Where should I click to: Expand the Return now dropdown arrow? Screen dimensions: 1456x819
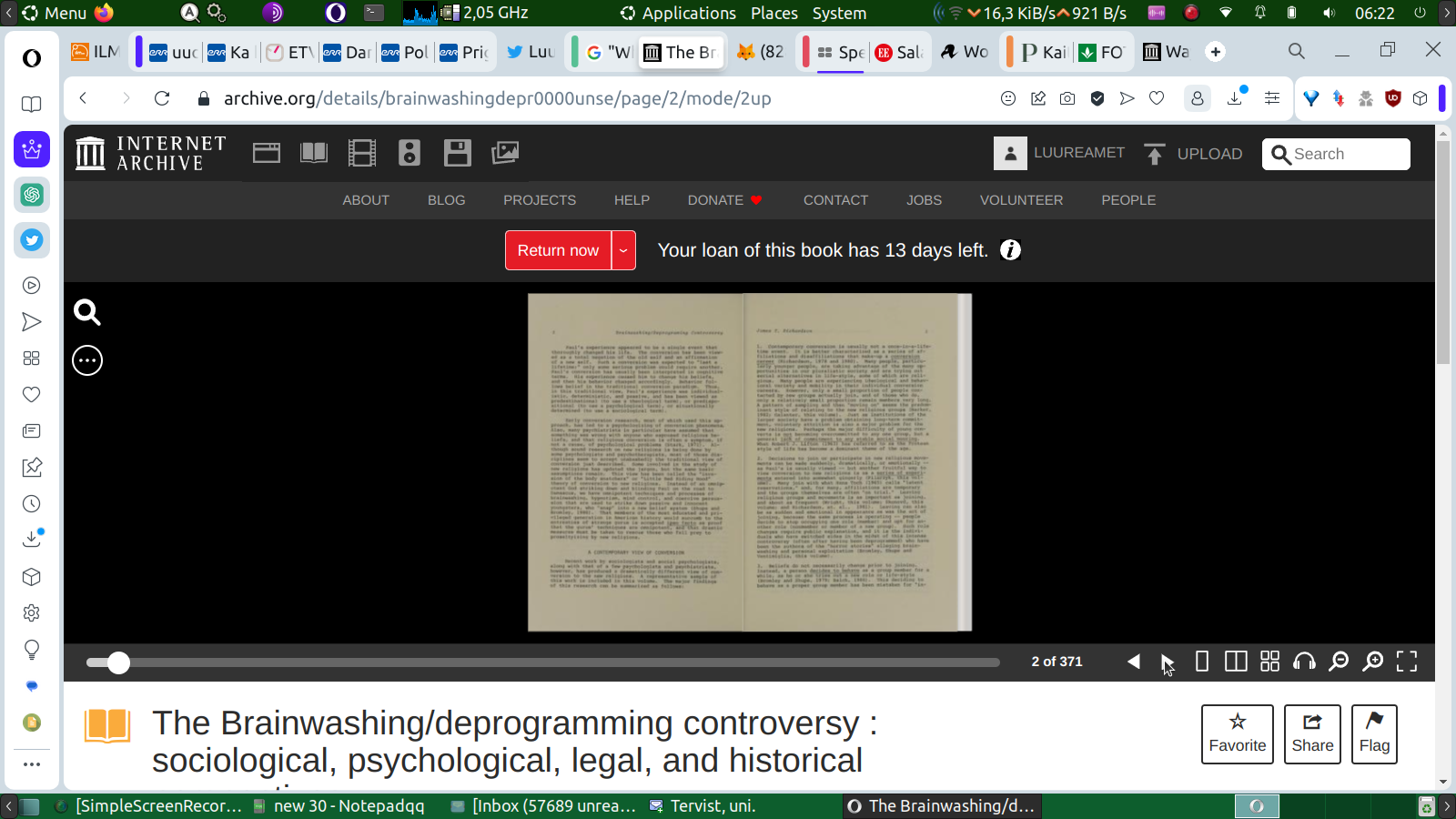[x=623, y=250]
